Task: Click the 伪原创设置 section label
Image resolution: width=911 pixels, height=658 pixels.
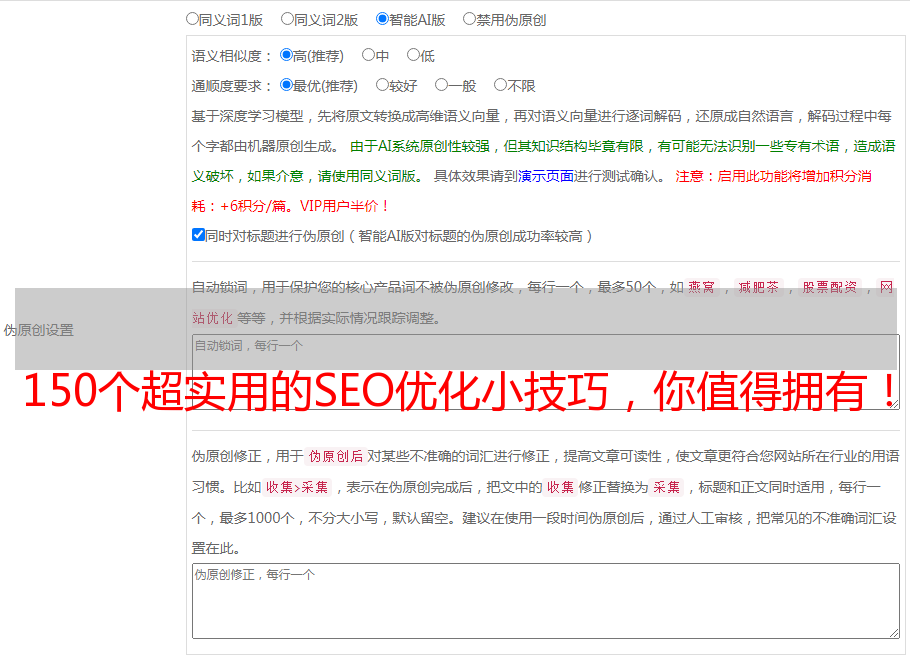Action: [39, 330]
